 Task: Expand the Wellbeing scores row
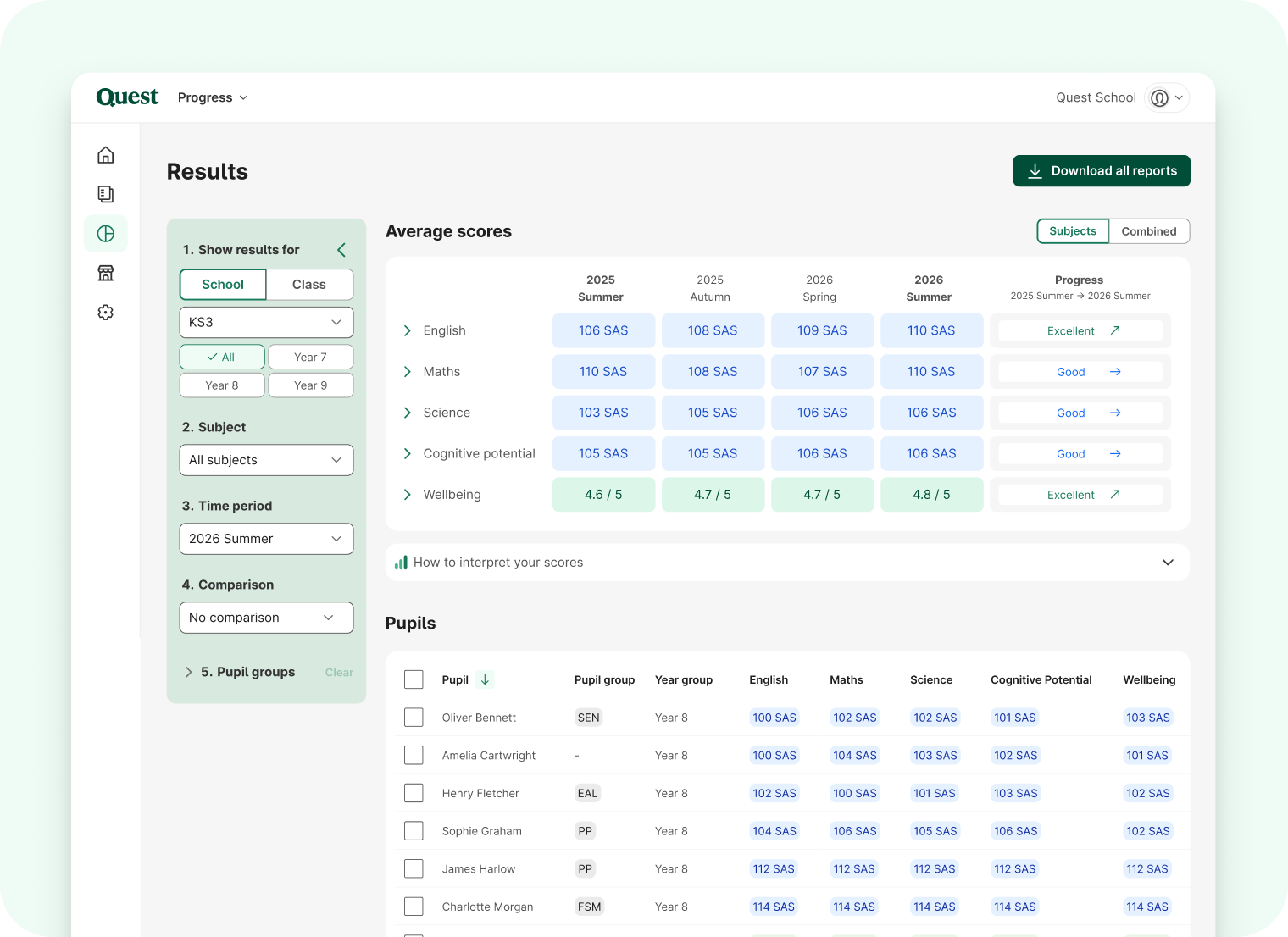[407, 495]
